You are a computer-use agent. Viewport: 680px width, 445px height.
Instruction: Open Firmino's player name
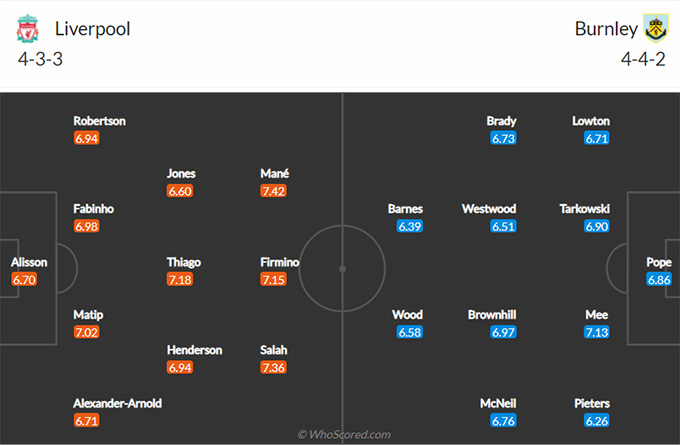[x=279, y=262]
